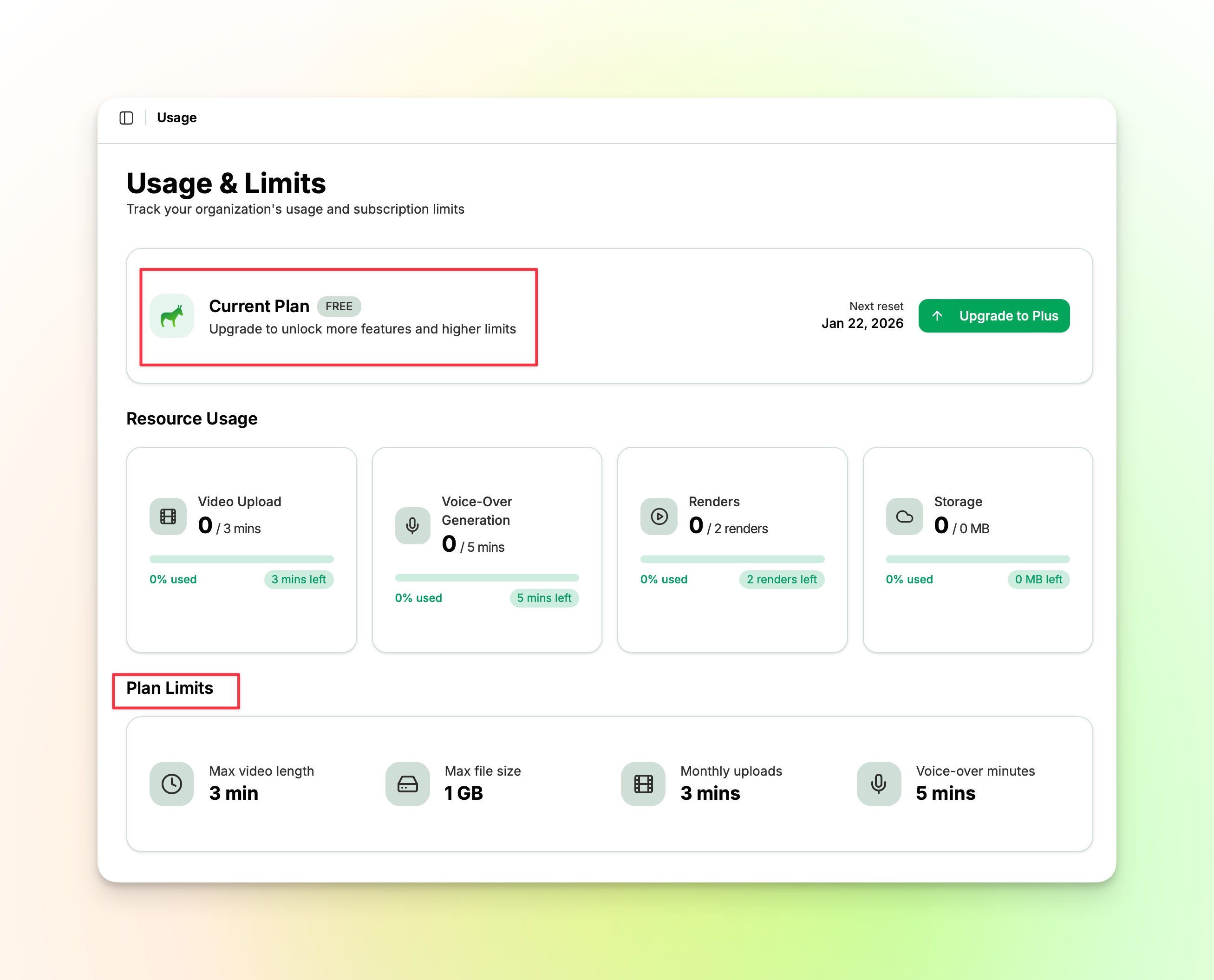1214x980 pixels.
Task: Click the Plan Limits section heading
Action: [170, 688]
